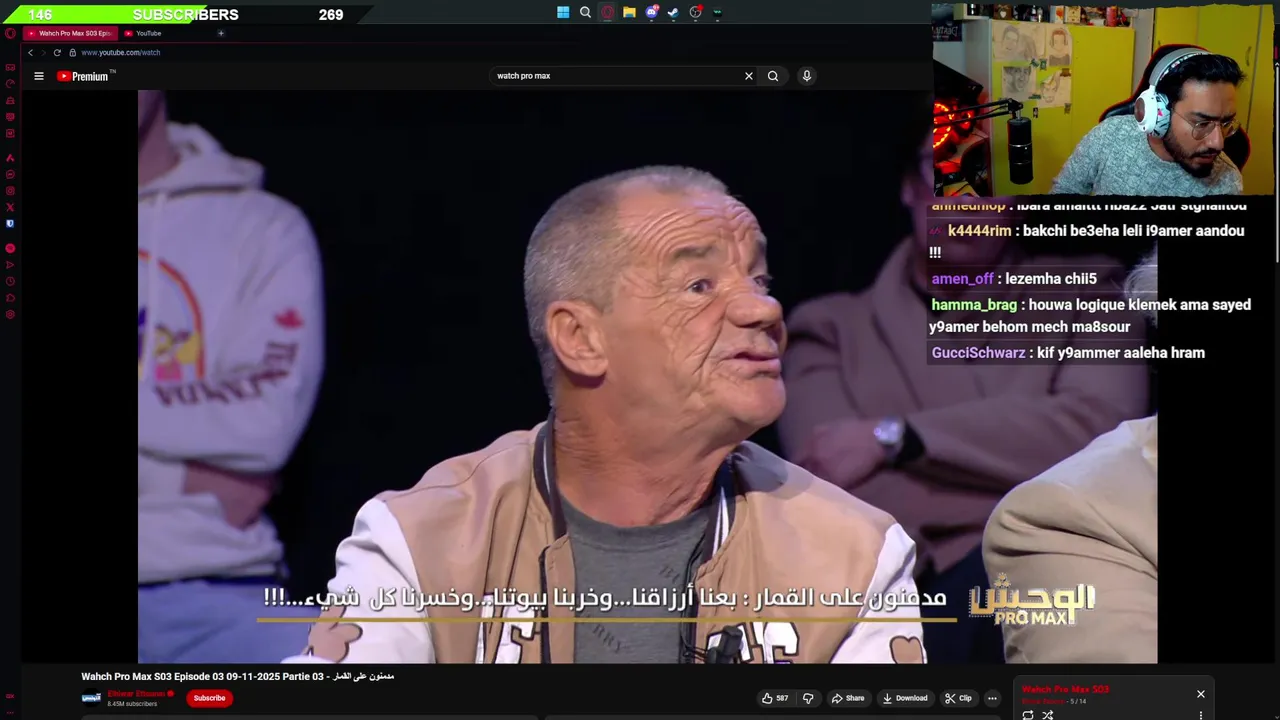Image resolution: width=1280 pixels, height=720 pixels.
Task: Click chat username 'hamma_brag'
Action: (x=974, y=305)
